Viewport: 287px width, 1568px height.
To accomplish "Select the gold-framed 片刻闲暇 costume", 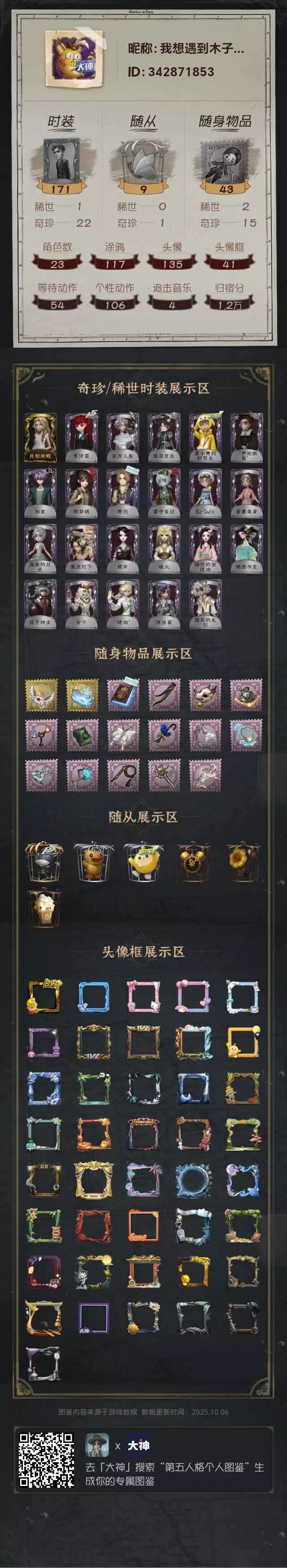I will [40, 437].
